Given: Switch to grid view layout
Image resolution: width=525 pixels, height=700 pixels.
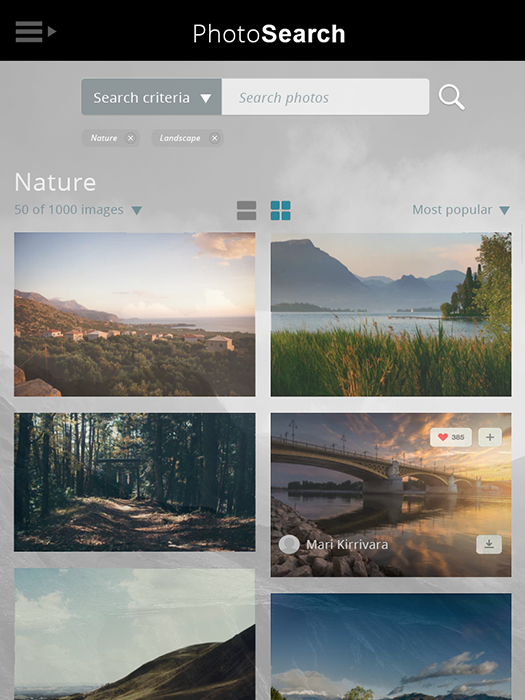Looking at the screenshot, I should point(280,210).
